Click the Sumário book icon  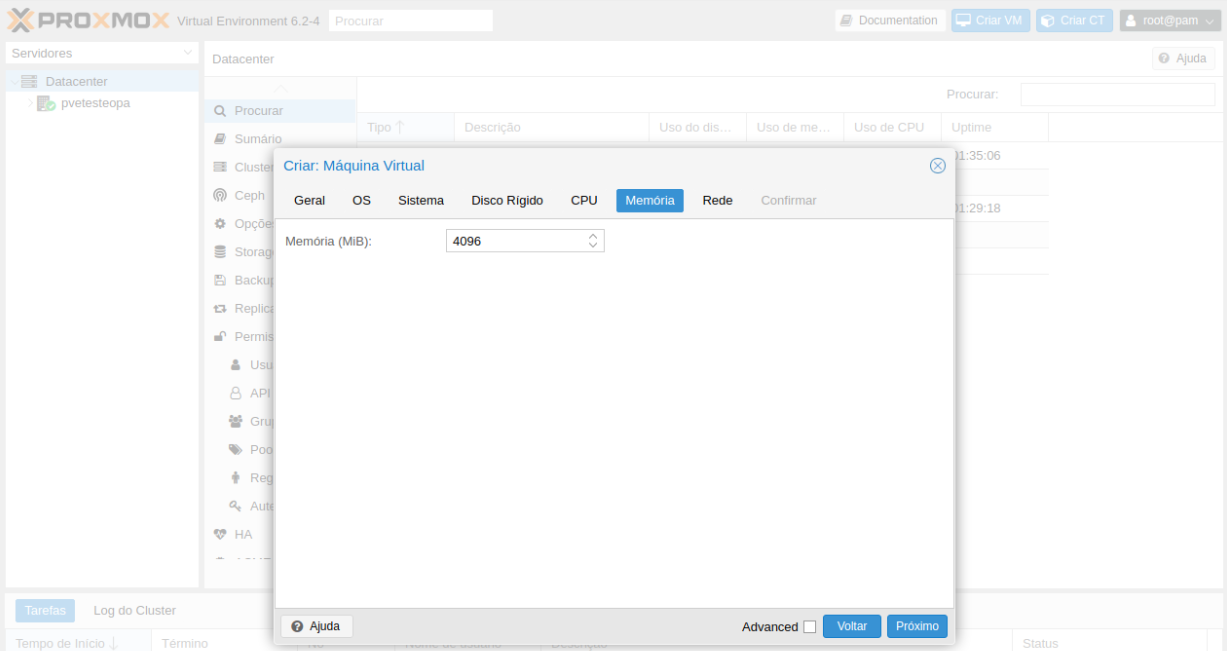[x=220, y=139]
